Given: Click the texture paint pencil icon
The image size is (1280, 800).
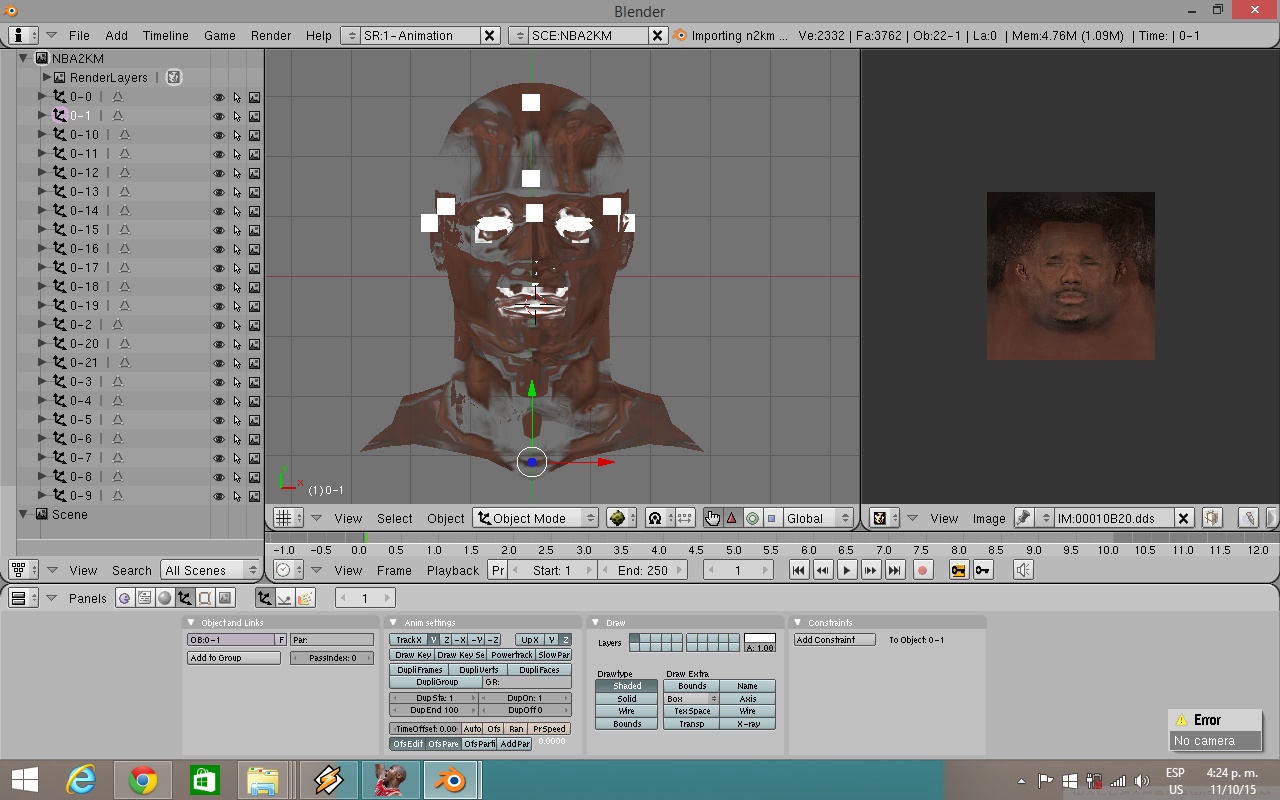Looking at the screenshot, I should coord(1248,518).
